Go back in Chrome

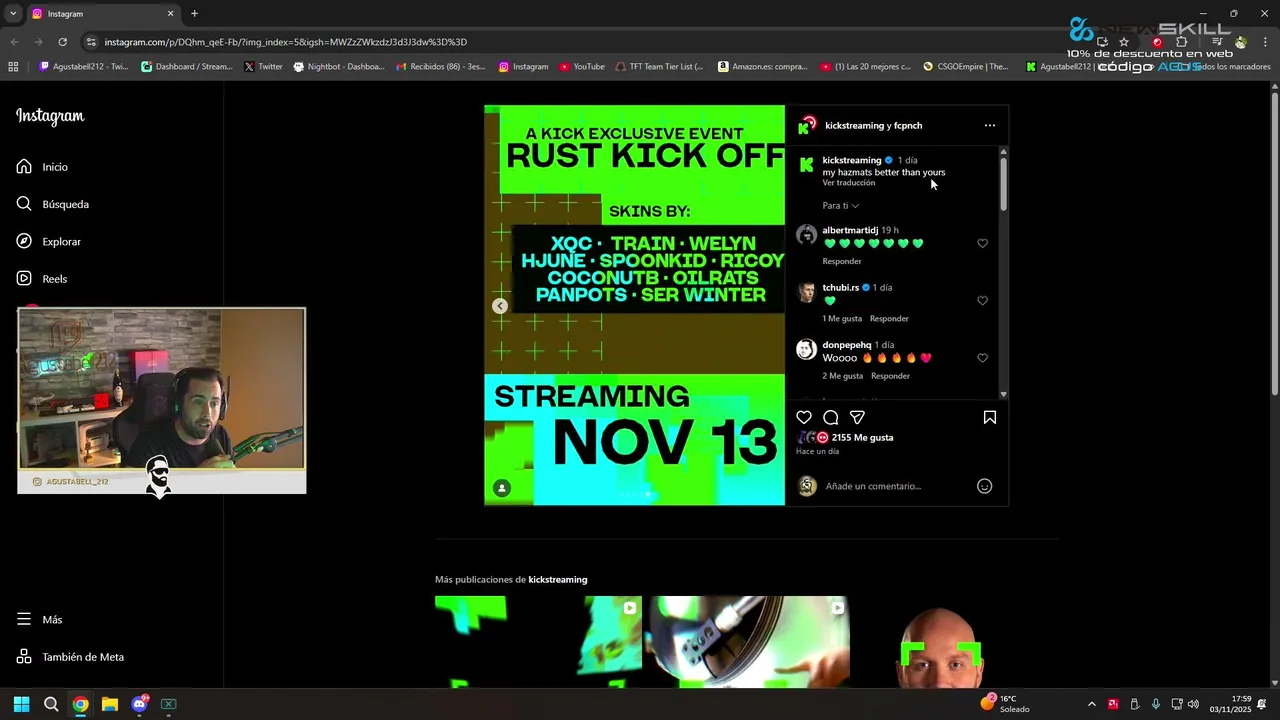[14, 42]
